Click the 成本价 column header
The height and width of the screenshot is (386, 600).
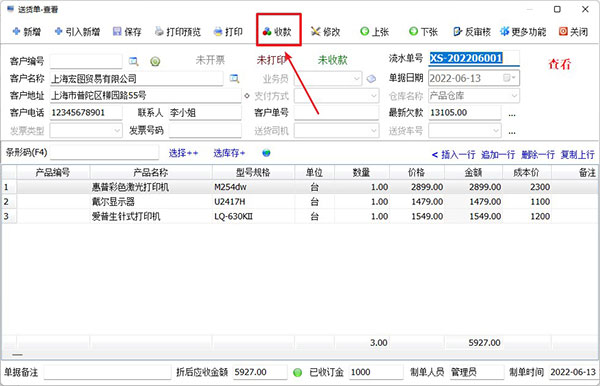(527, 173)
